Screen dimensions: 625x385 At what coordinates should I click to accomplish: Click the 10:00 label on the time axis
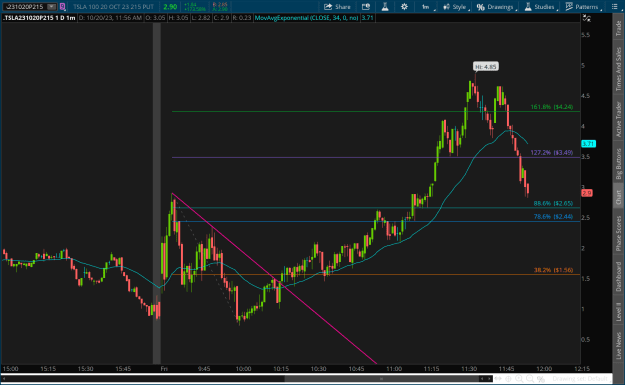pyautogui.click(x=243, y=369)
